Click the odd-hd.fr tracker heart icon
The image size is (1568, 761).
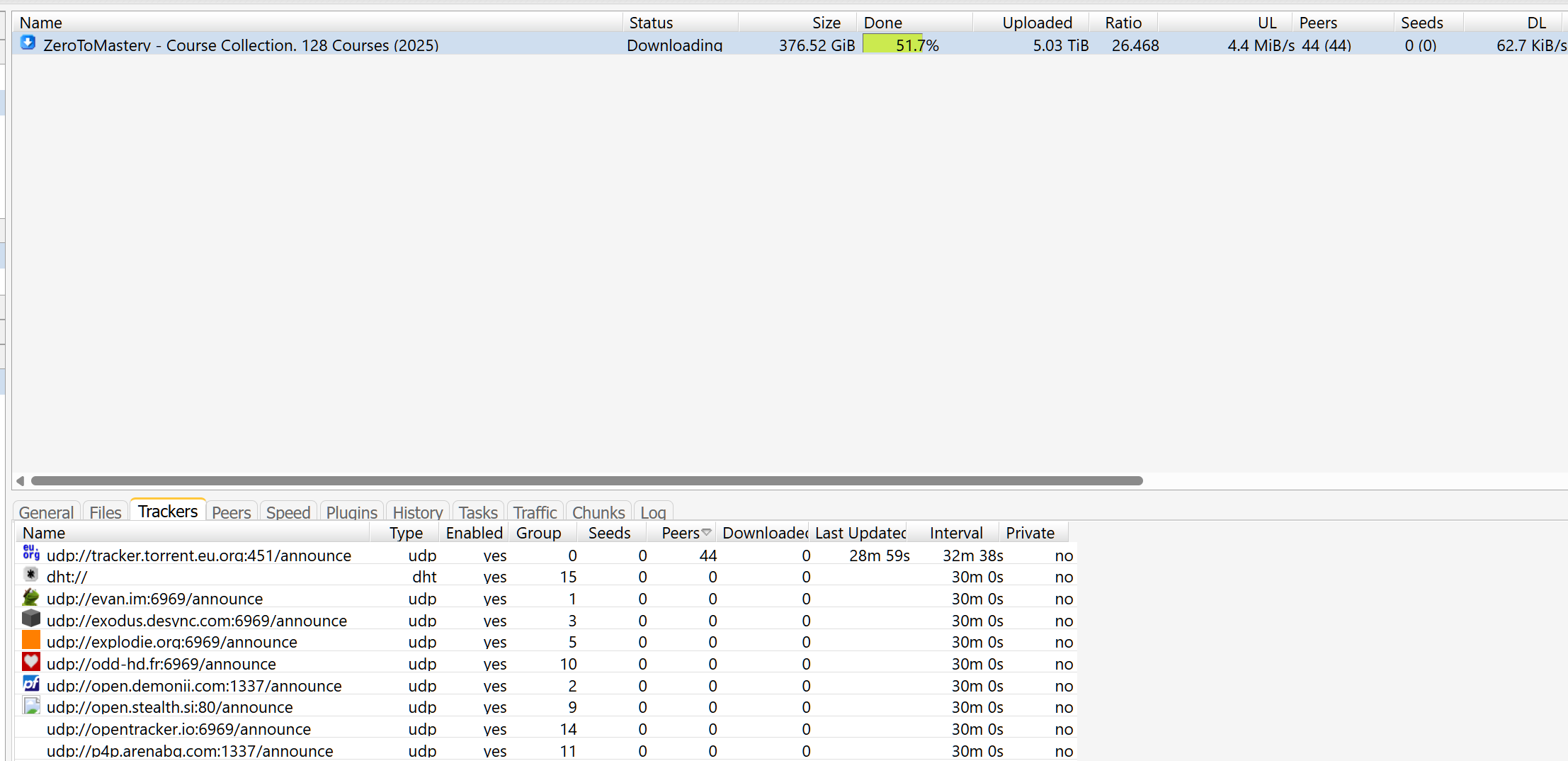click(x=31, y=663)
